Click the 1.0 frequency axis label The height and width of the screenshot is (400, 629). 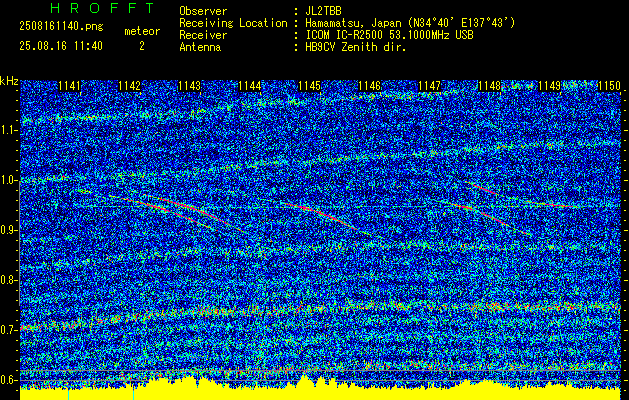[9, 180]
